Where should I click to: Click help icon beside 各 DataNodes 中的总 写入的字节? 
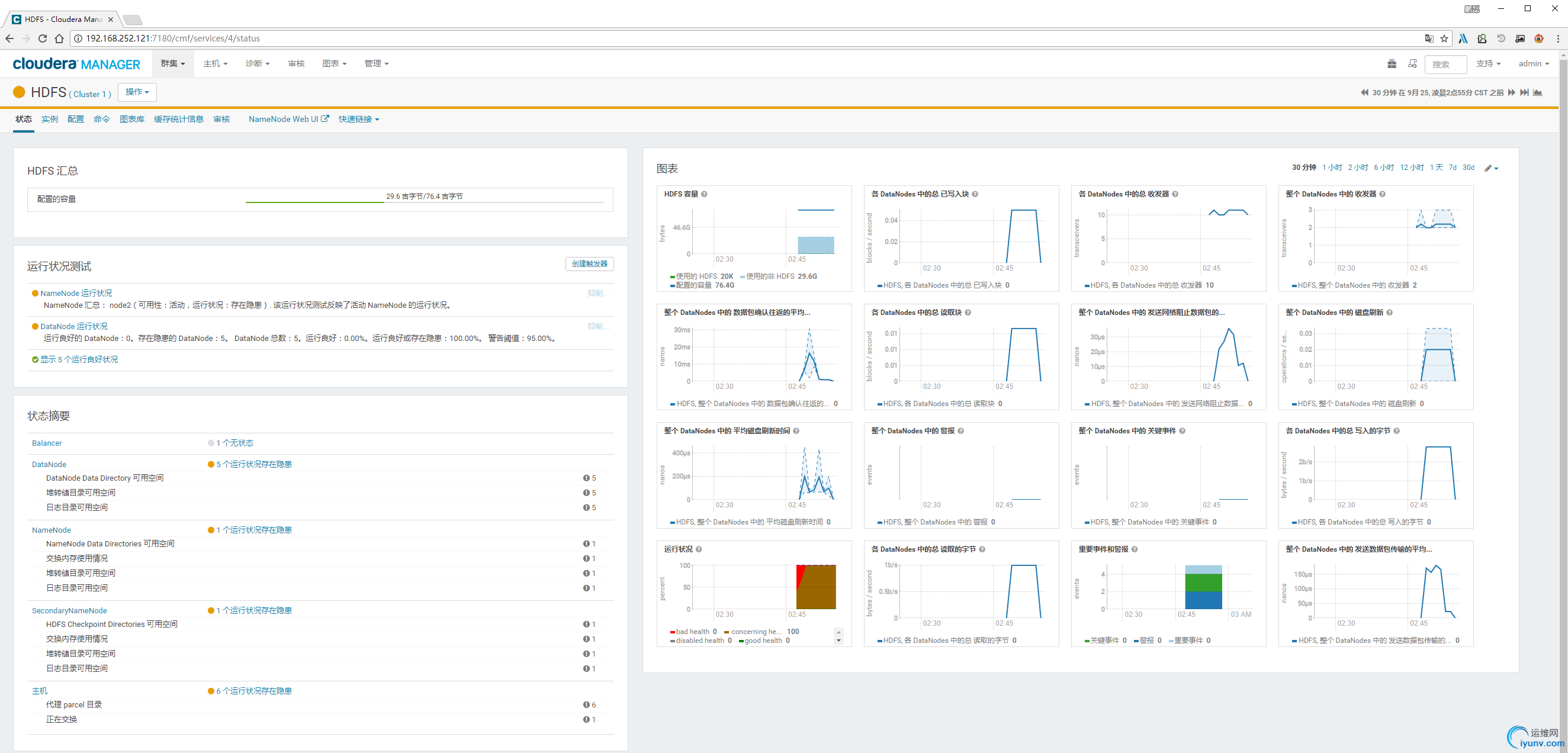click(x=1396, y=431)
